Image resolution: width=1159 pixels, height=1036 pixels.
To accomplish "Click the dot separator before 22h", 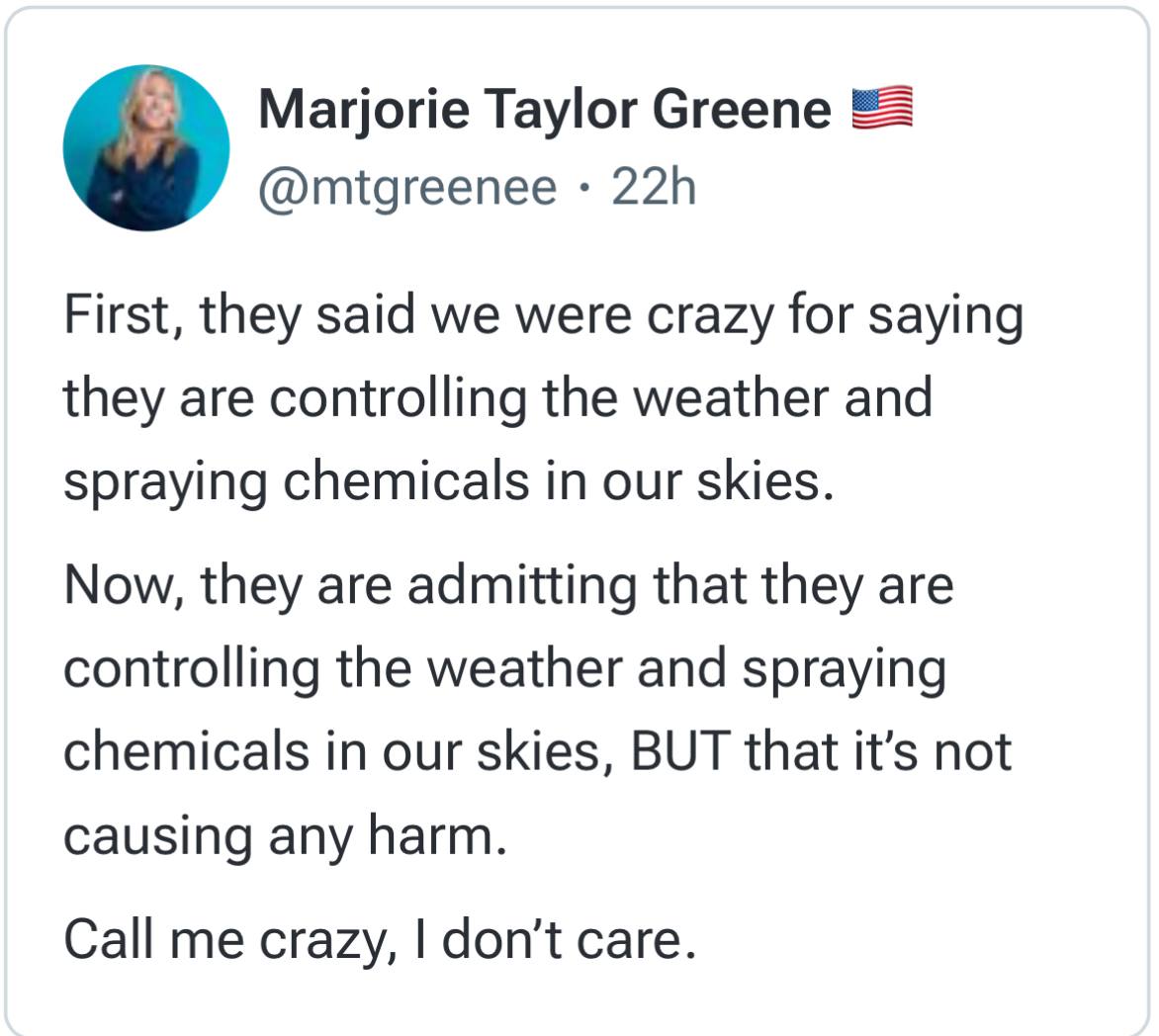I will click(x=584, y=188).
